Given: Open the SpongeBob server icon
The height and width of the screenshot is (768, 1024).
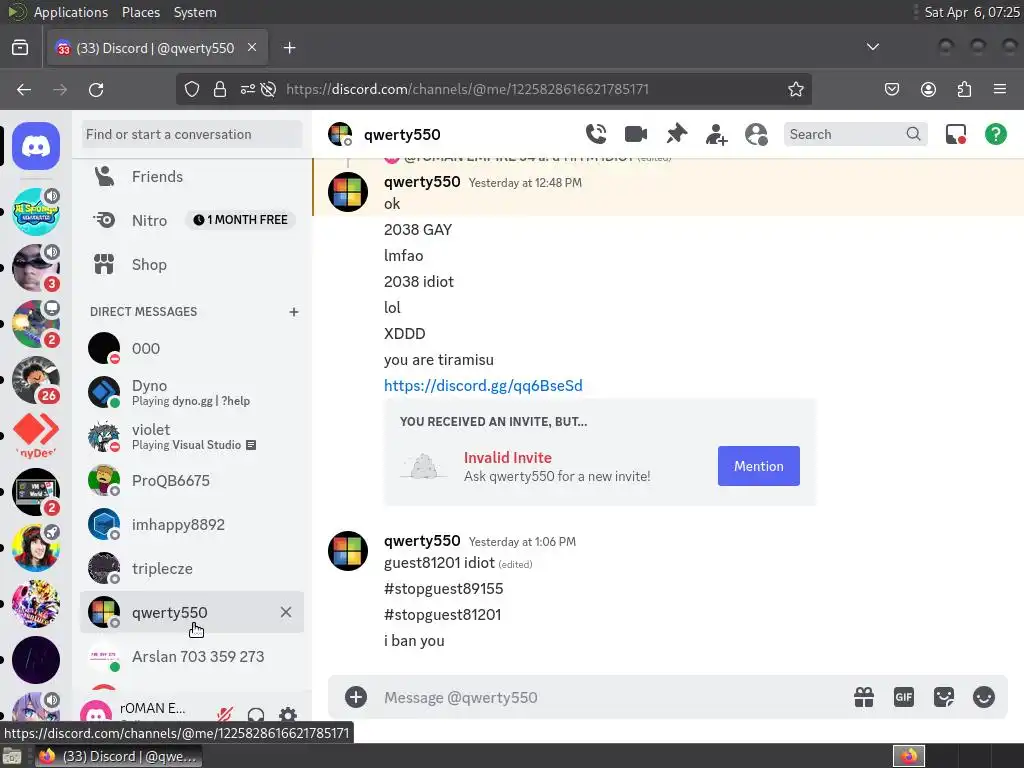Looking at the screenshot, I should point(36,212).
